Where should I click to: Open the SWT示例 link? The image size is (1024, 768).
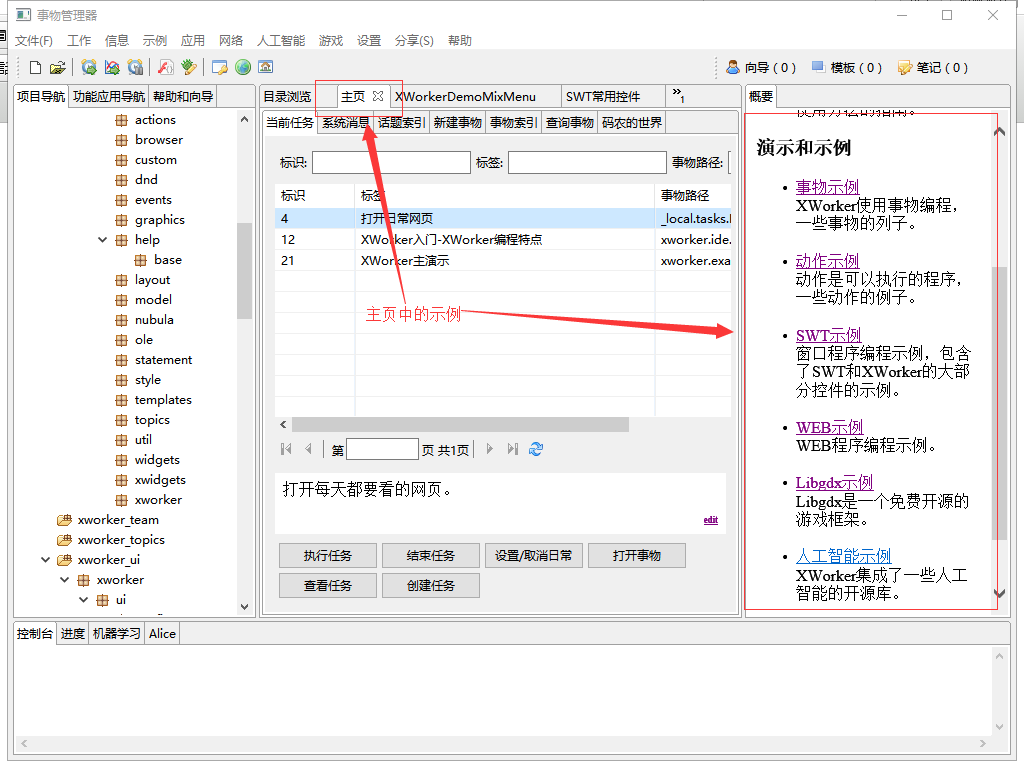point(828,336)
